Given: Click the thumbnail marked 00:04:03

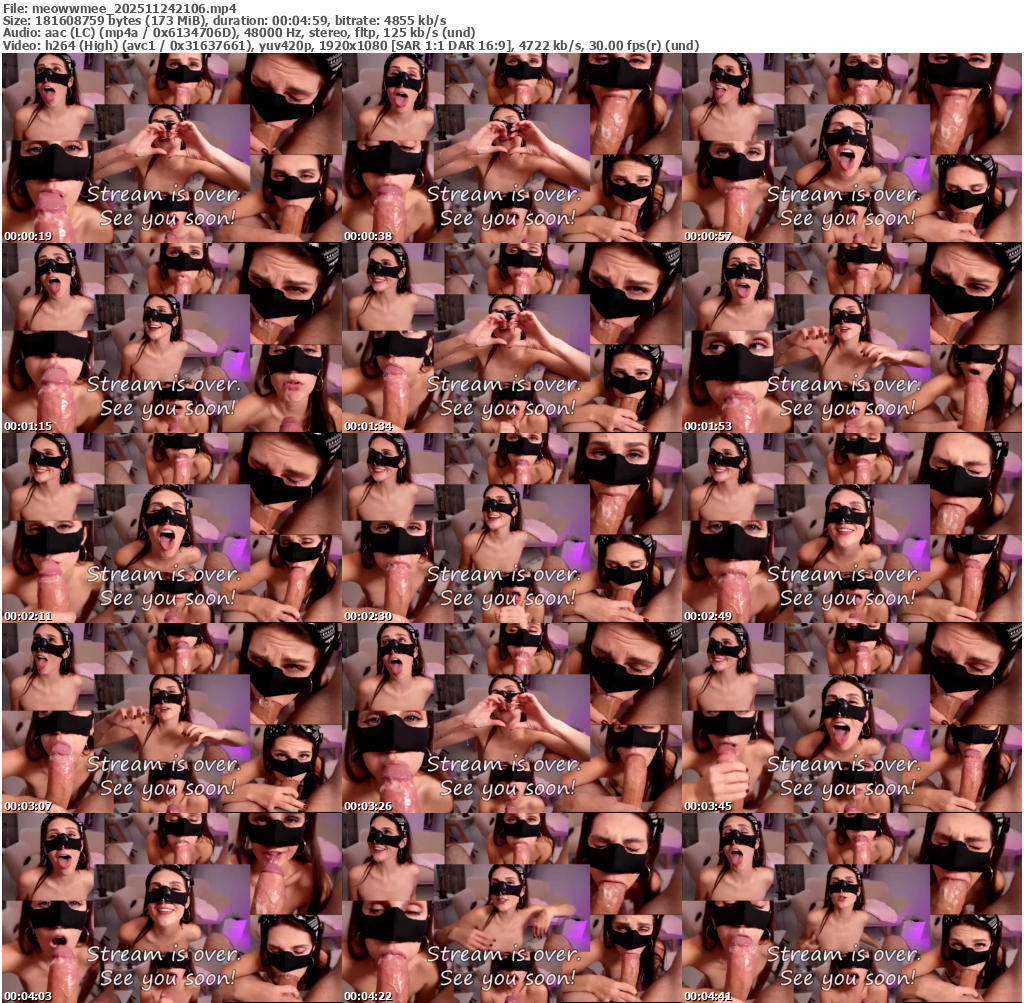Looking at the screenshot, I should tap(172, 908).
